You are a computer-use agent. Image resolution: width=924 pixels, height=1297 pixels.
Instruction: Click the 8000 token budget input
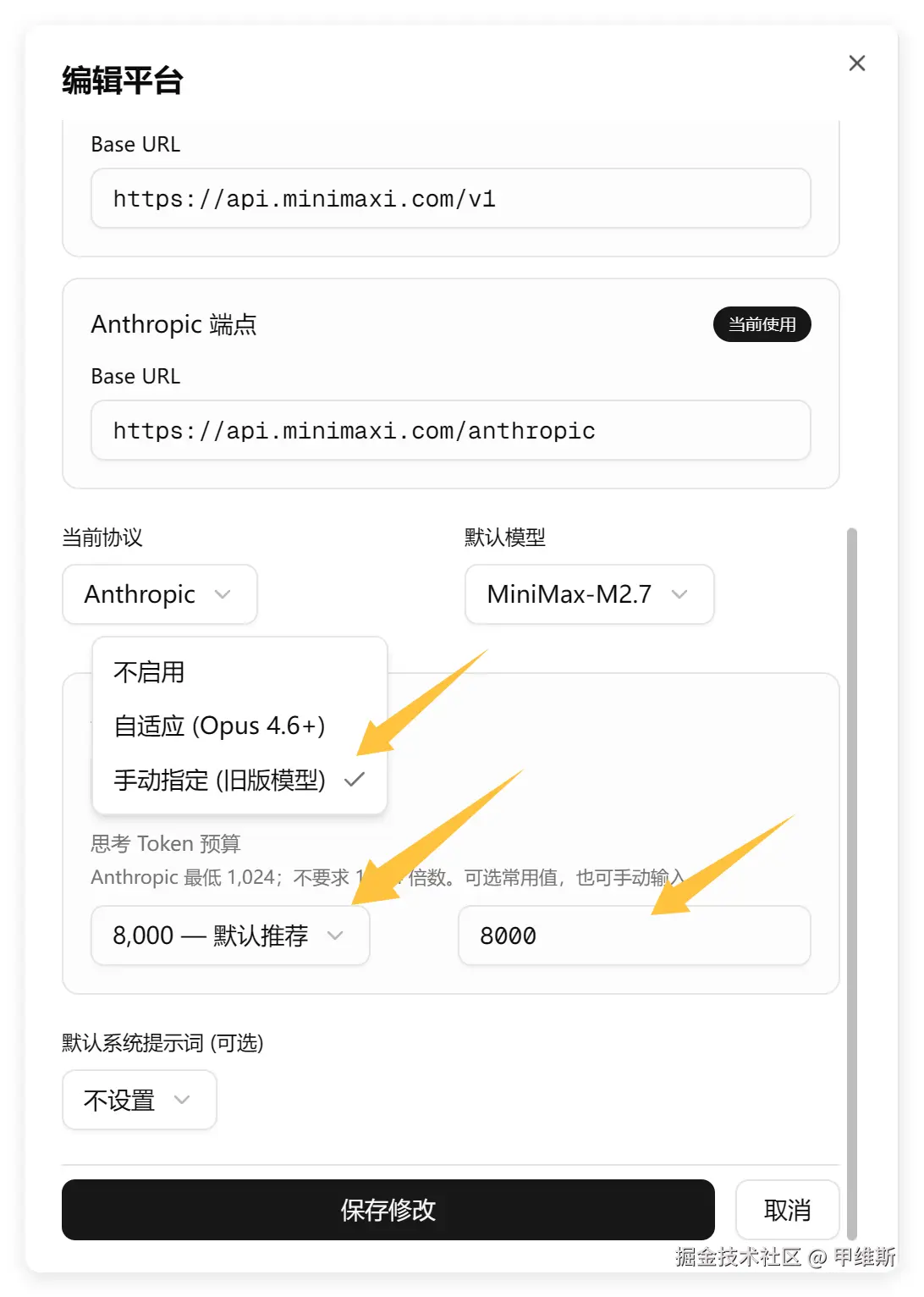pyautogui.click(x=634, y=935)
